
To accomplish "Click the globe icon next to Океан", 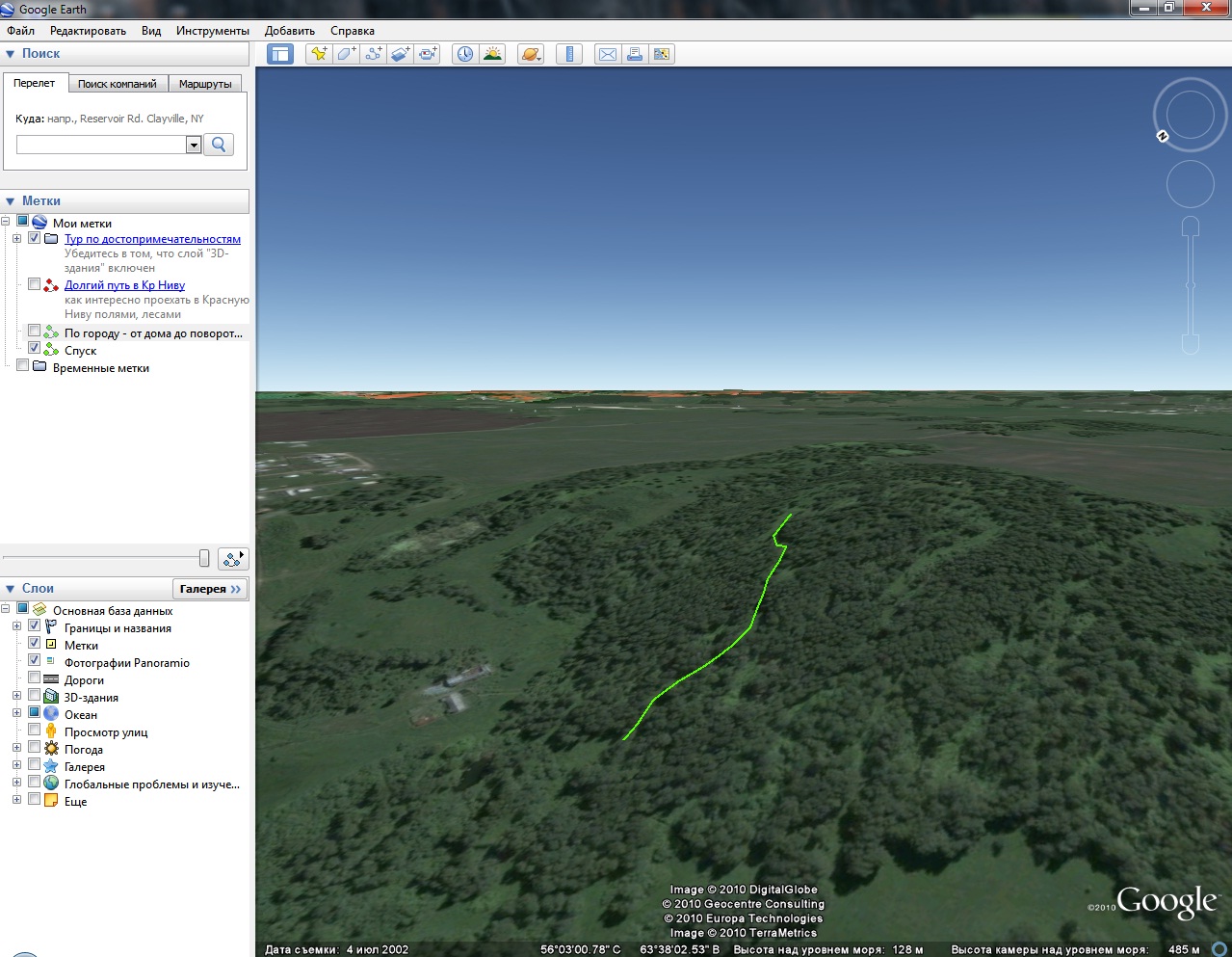I will pyautogui.click(x=51, y=714).
